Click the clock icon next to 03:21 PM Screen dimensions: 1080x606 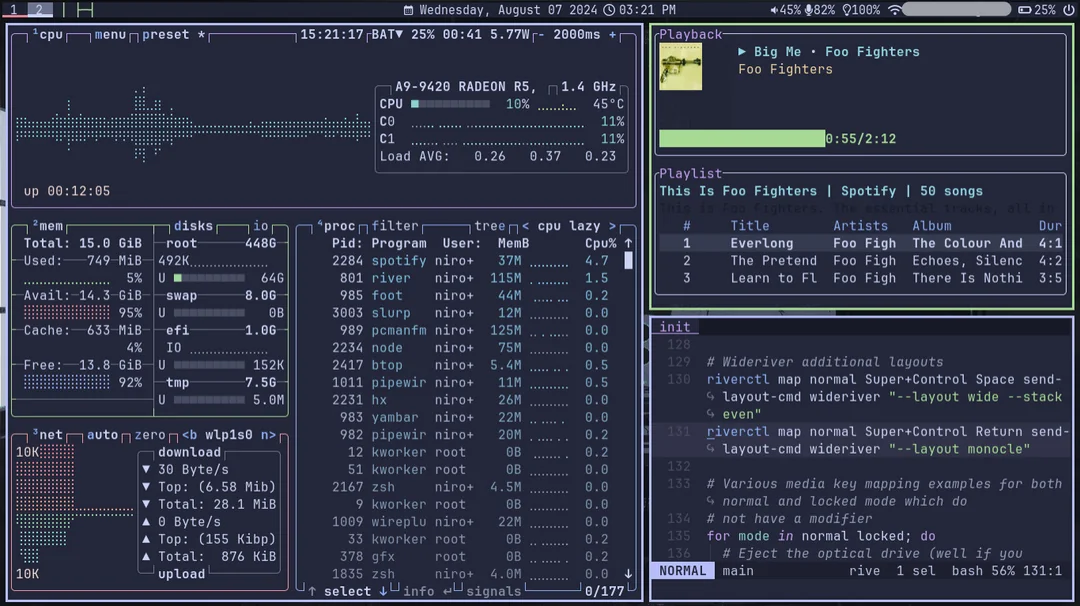tap(609, 10)
